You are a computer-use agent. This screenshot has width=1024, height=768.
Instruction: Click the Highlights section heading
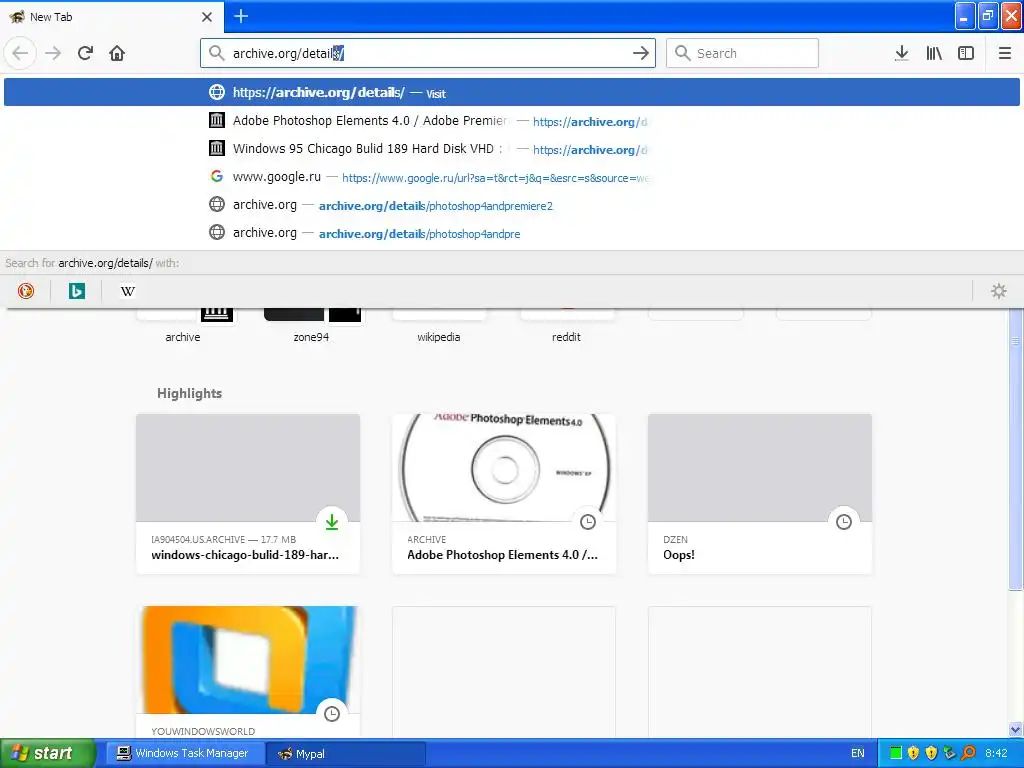189,393
